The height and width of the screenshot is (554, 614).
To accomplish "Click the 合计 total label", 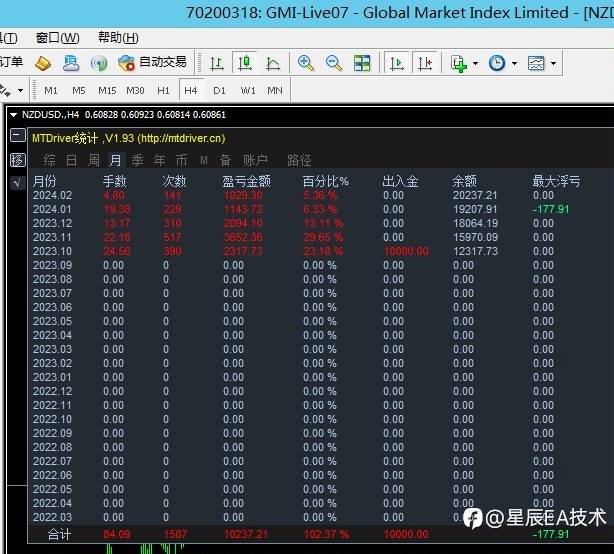I will click(59, 534).
